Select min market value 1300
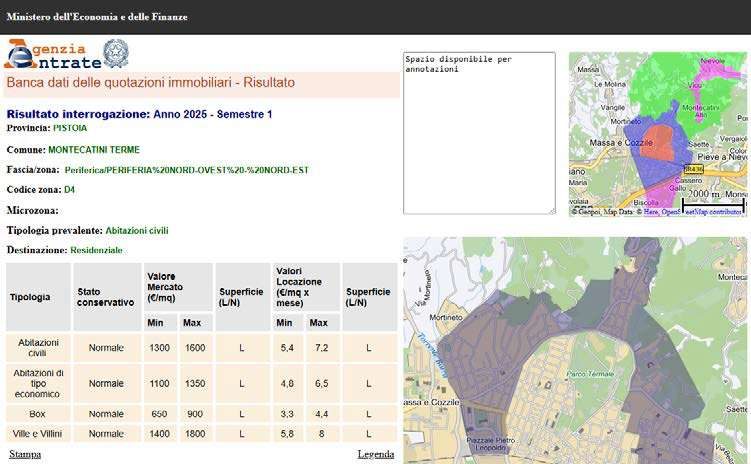This screenshot has height=464, width=751. (x=159, y=348)
